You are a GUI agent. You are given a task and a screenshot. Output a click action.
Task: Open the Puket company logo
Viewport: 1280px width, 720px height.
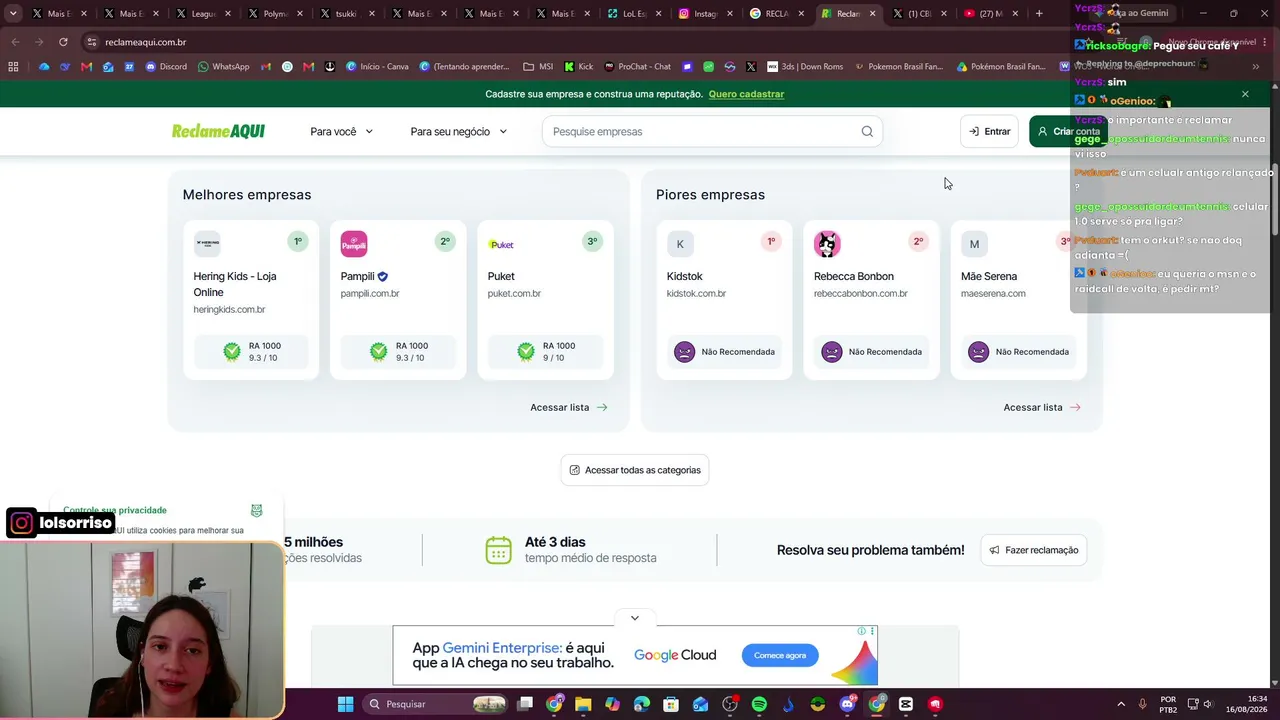[x=501, y=244]
